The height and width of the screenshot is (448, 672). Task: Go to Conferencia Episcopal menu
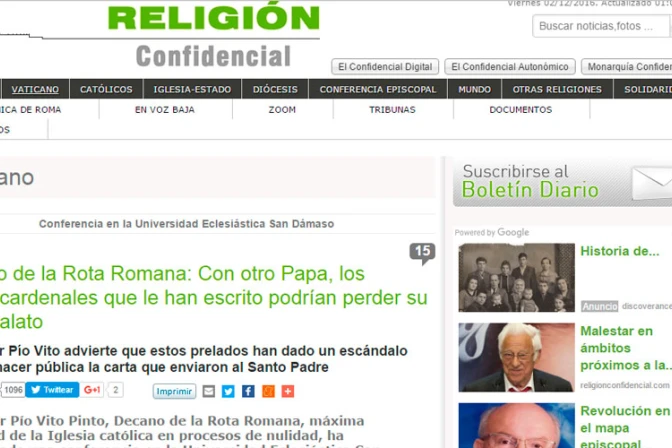tap(377, 89)
